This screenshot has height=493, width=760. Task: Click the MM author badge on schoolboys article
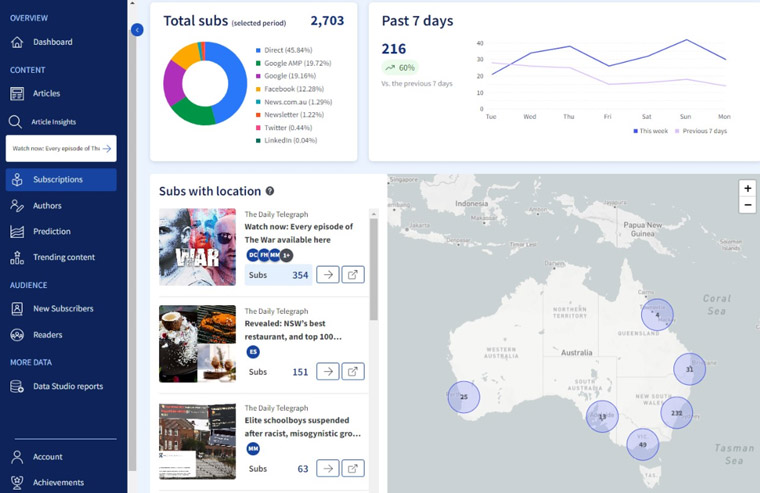tap(253, 449)
